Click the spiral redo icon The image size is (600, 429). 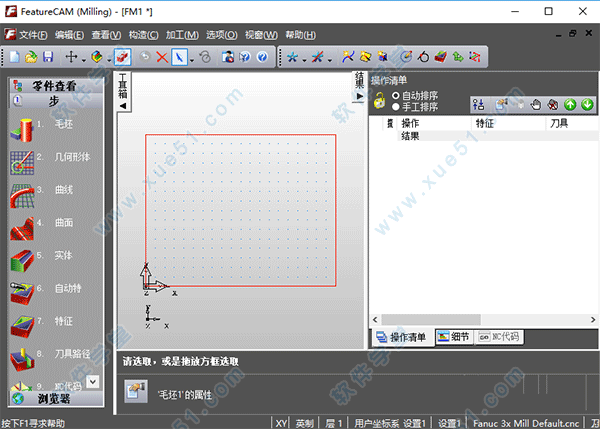pos(205,57)
